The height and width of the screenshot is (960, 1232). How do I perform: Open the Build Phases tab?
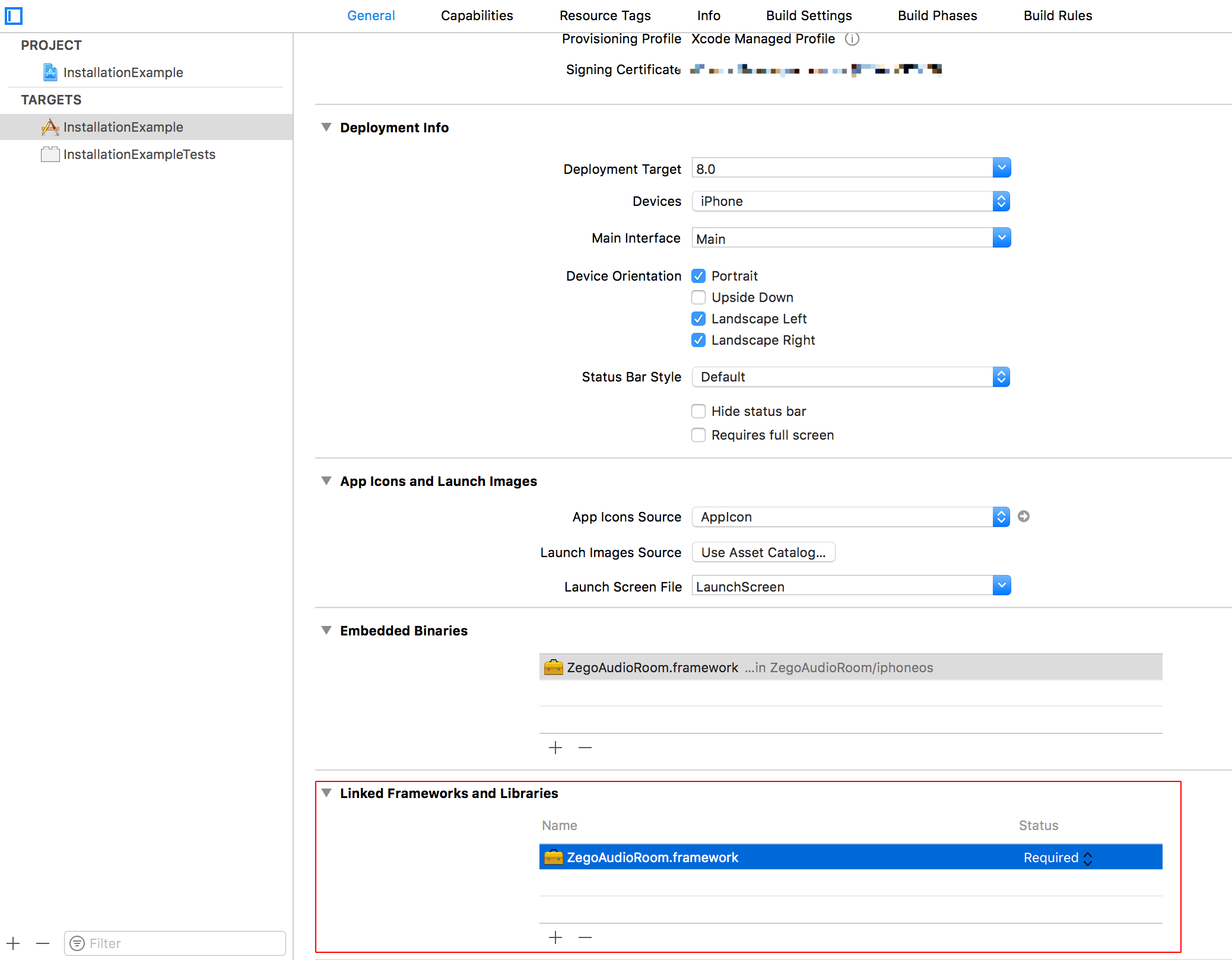[x=938, y=15]
